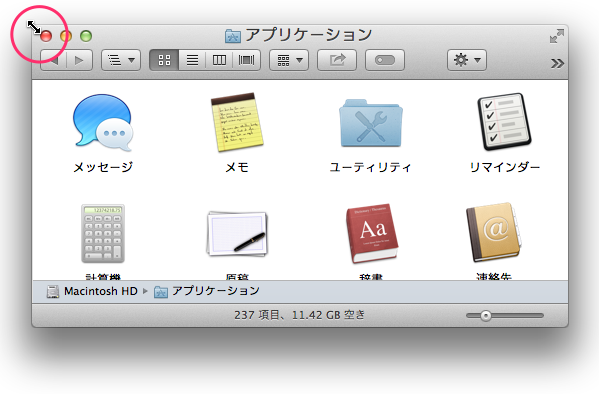599x394 pixels.
Task: Switch to column view
Action: (x=219, y=60)
